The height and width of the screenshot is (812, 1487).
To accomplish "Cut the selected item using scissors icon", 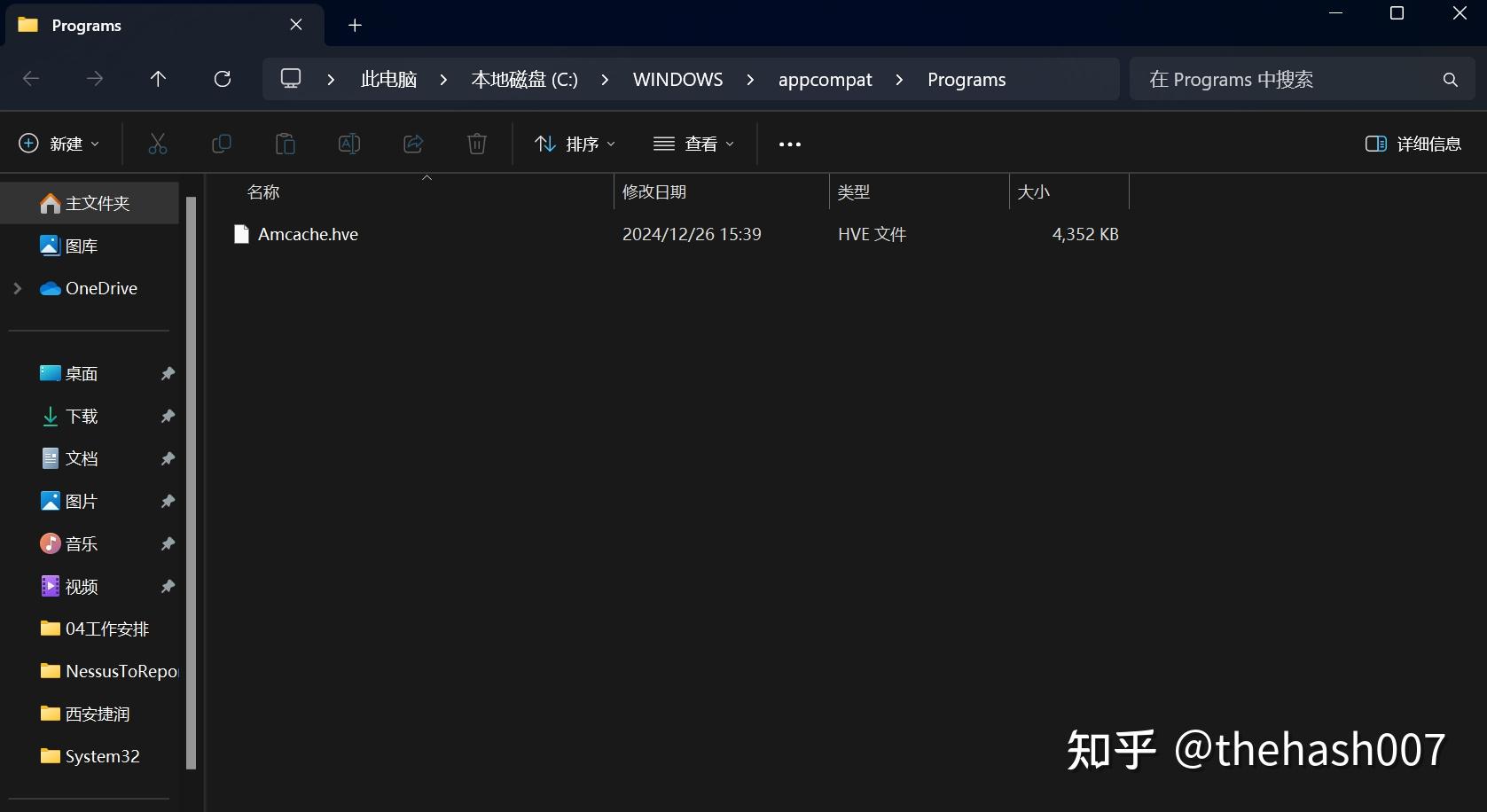I will pos(158,144).
